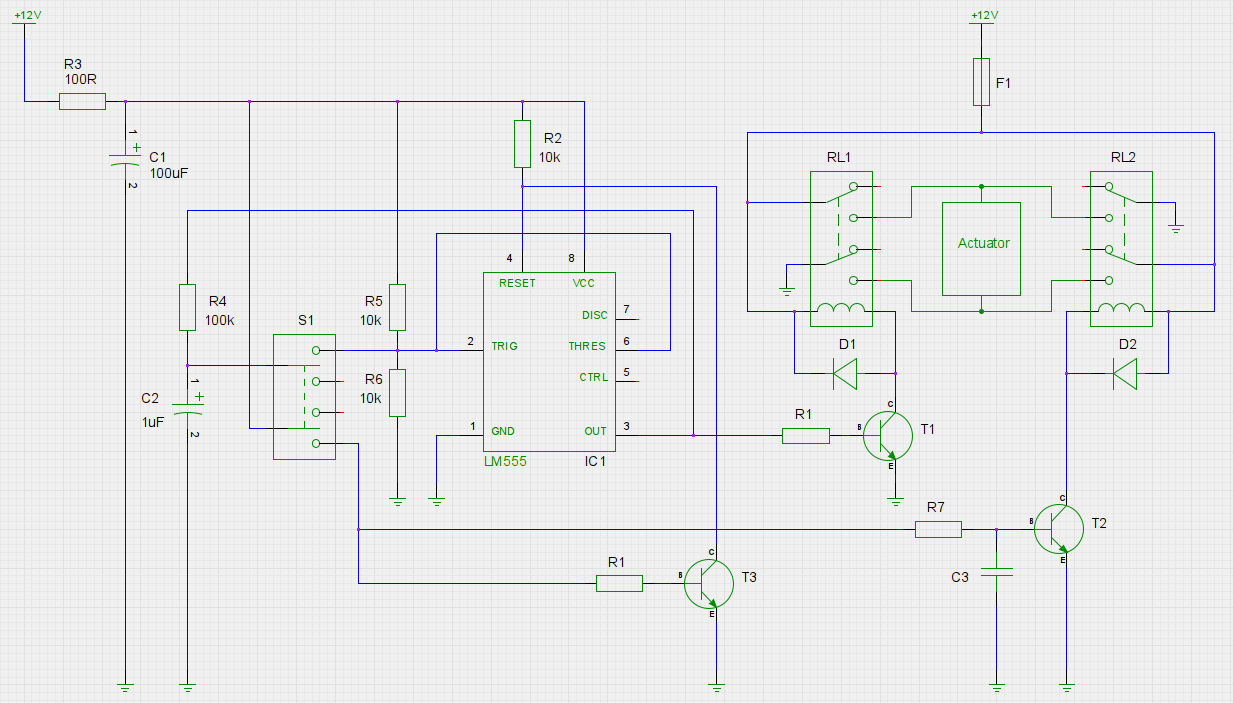1233x703 pixels.
Task: Select the F1 fuse symbol
Action: [x=981, y=82]
